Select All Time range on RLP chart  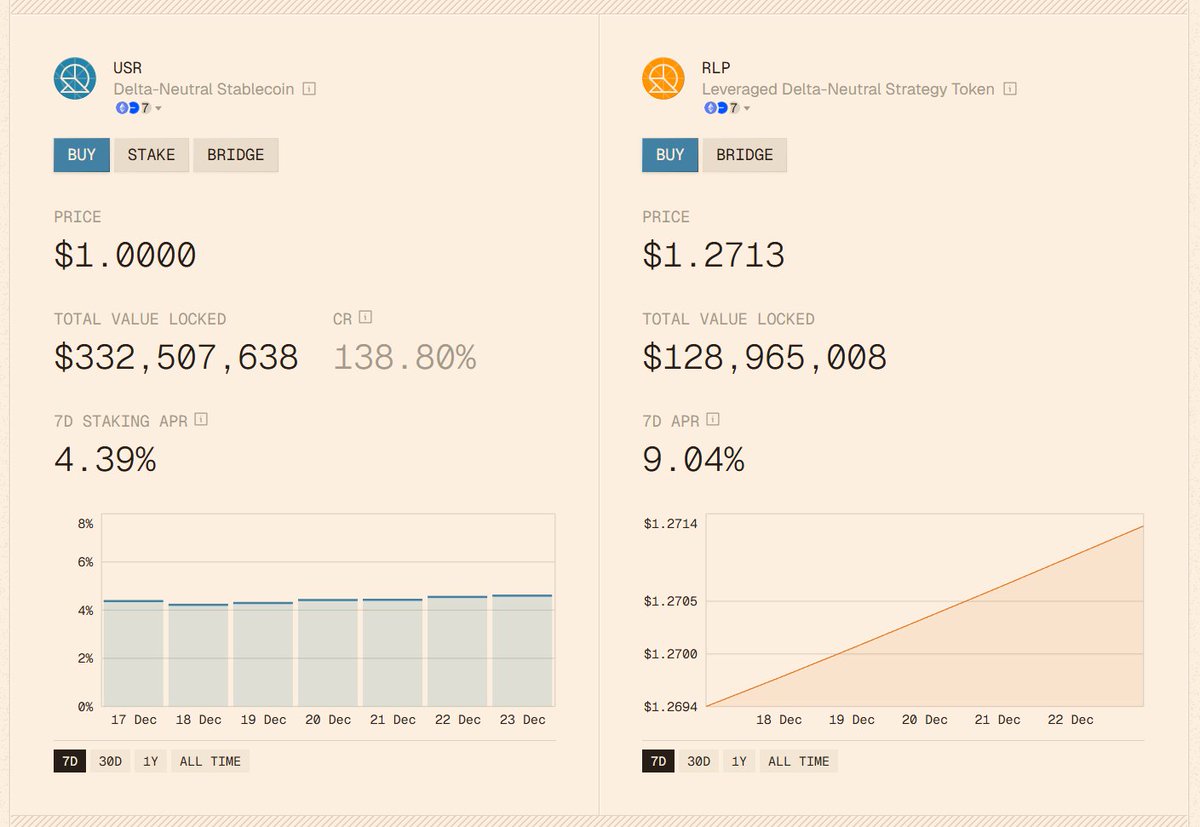click(798, 761)
